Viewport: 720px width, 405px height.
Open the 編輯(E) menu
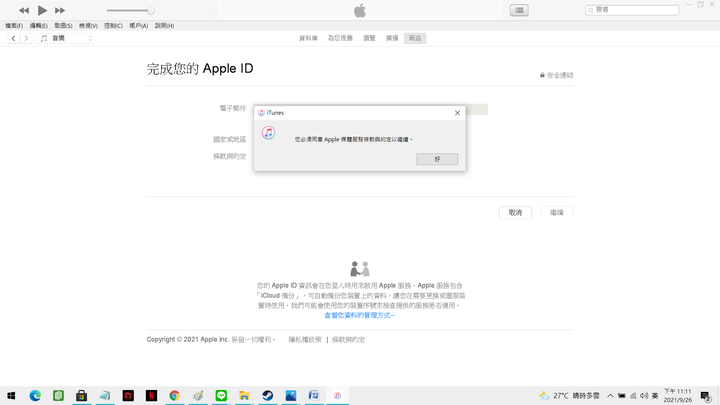[x=39, y=26]
